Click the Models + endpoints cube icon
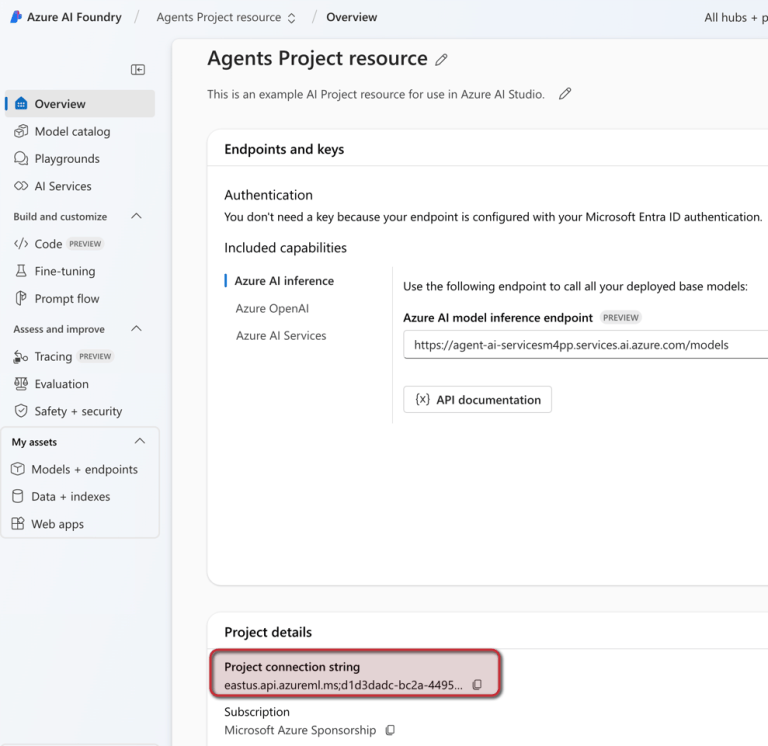The image size is (768, 746). pyautogui.click(x=18, y=469)
